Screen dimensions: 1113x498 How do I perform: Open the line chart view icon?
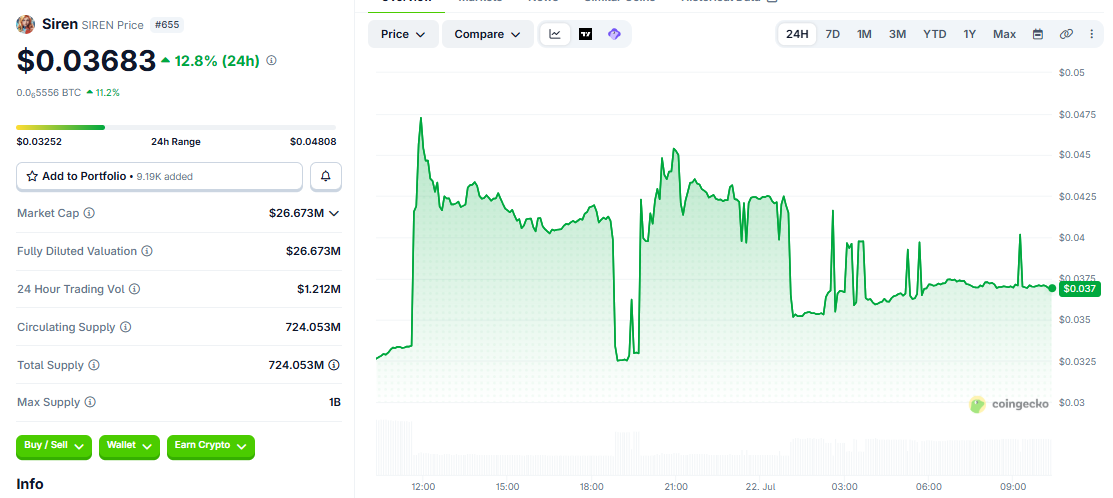tap(555, 34)
